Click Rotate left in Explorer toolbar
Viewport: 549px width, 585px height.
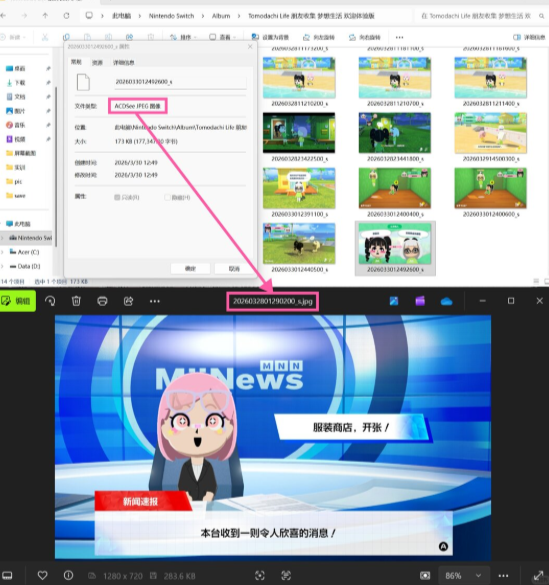[319, 37]
